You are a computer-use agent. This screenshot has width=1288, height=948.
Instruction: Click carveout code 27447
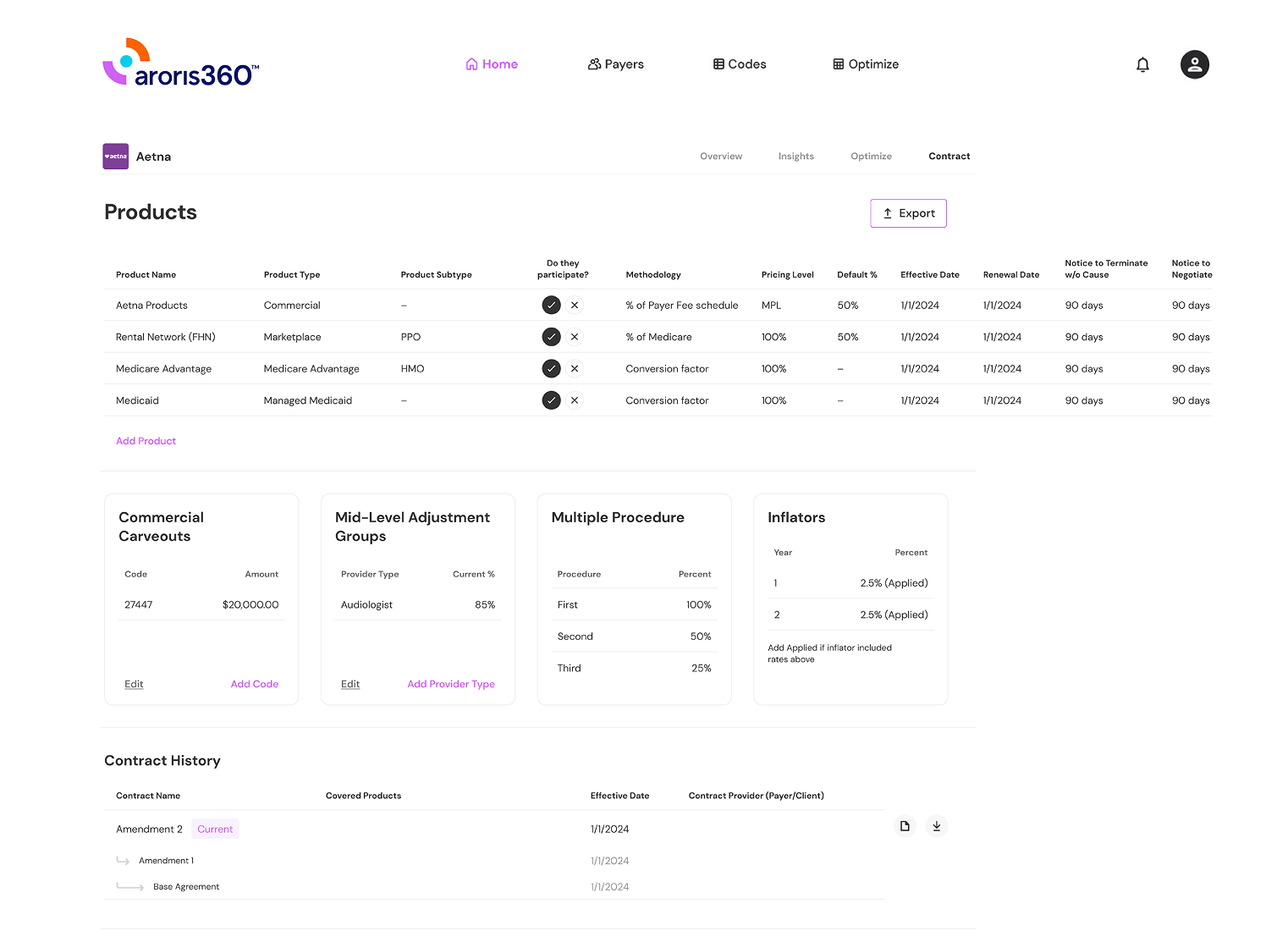coord(138,605)
